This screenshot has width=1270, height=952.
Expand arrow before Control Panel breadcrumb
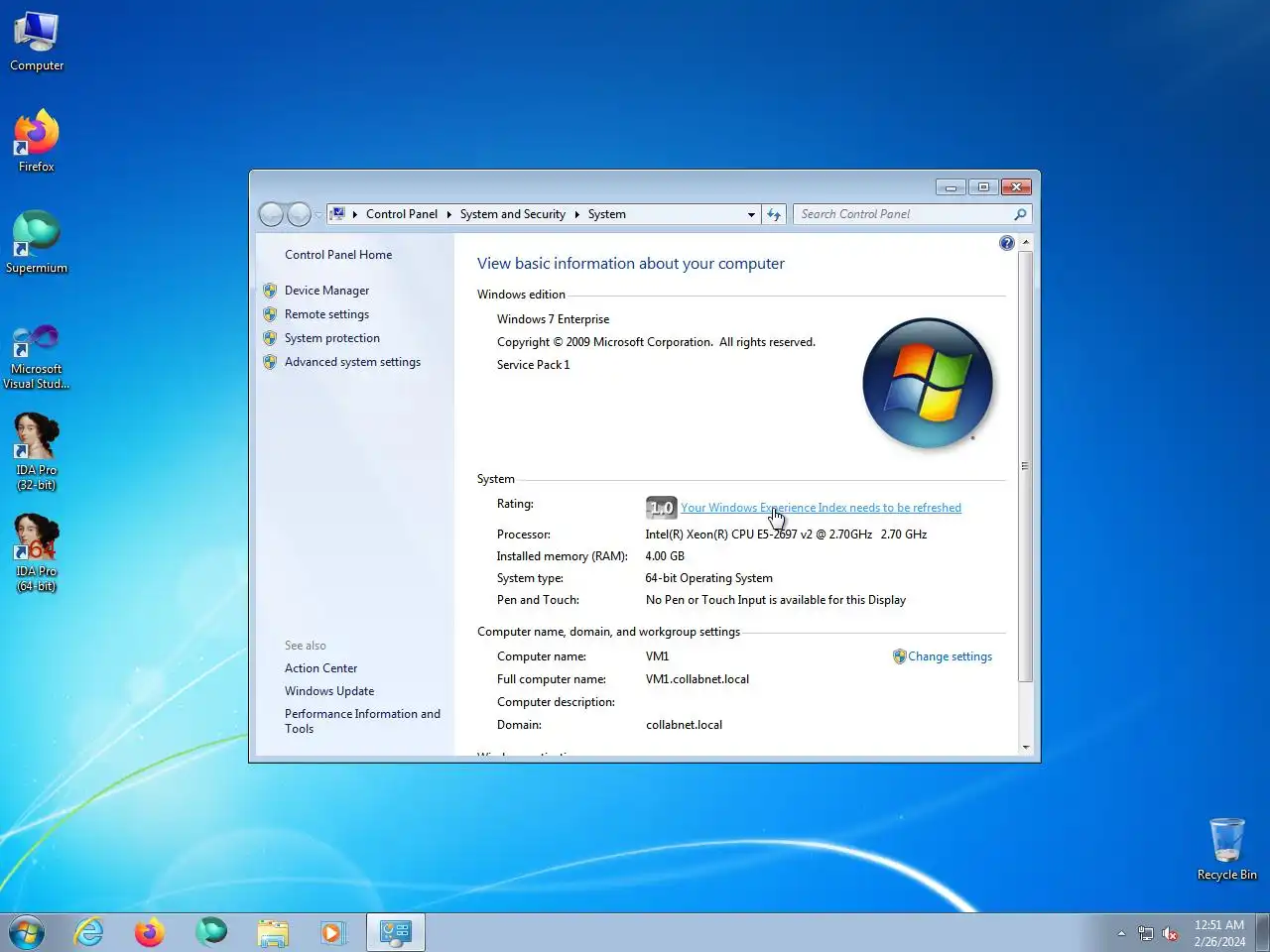pyautogui.click(x=355, y=214)
